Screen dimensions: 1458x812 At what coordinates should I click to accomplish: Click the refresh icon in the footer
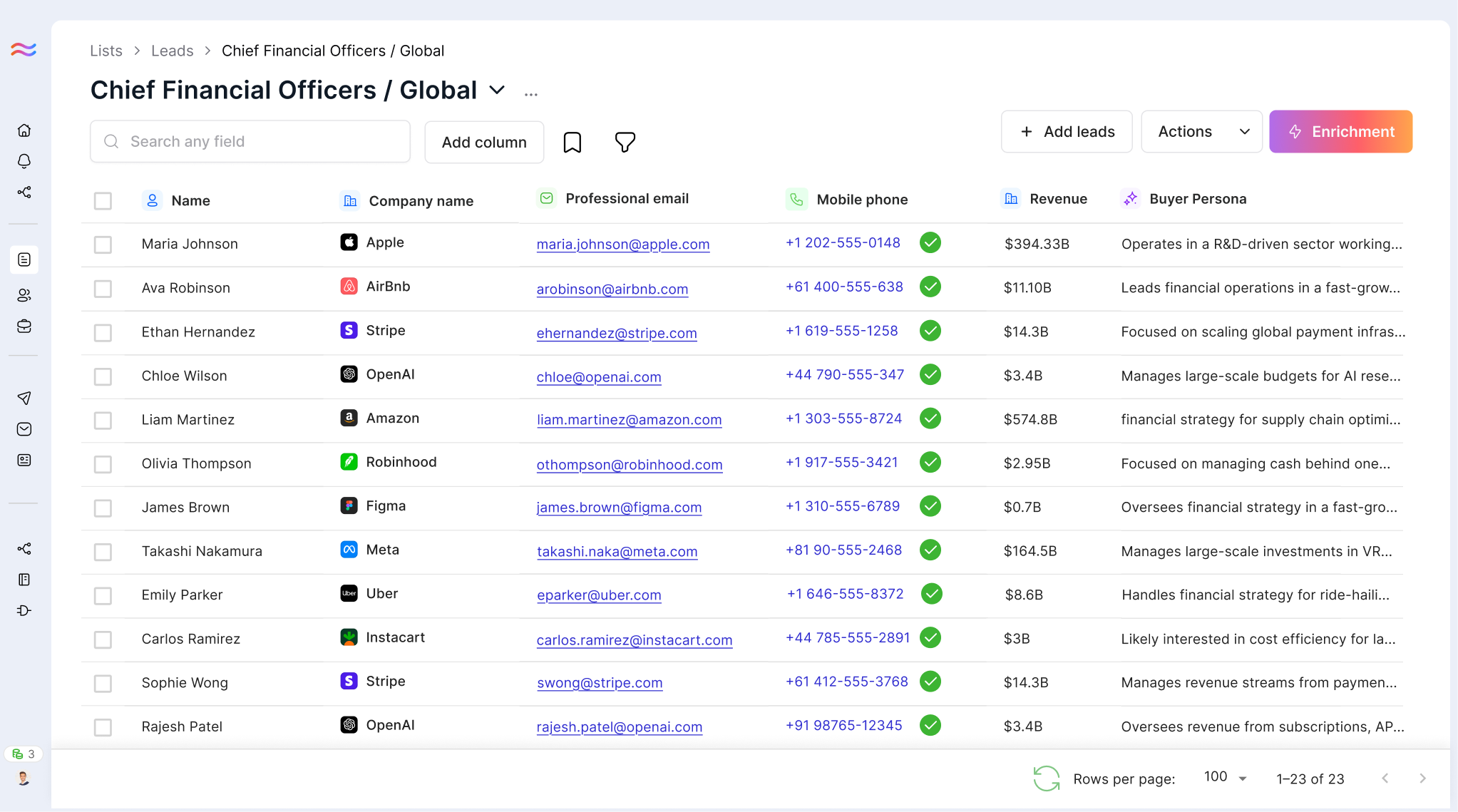pyautogui.click(x=1047, y=778)
